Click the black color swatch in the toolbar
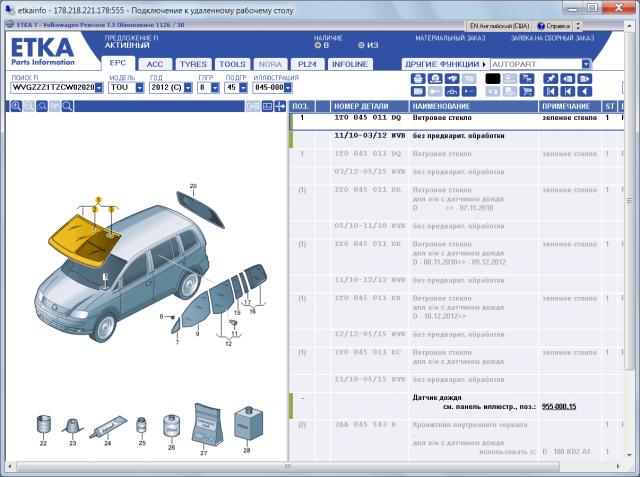This screenshot has height=477, width=640. [493, 78]
